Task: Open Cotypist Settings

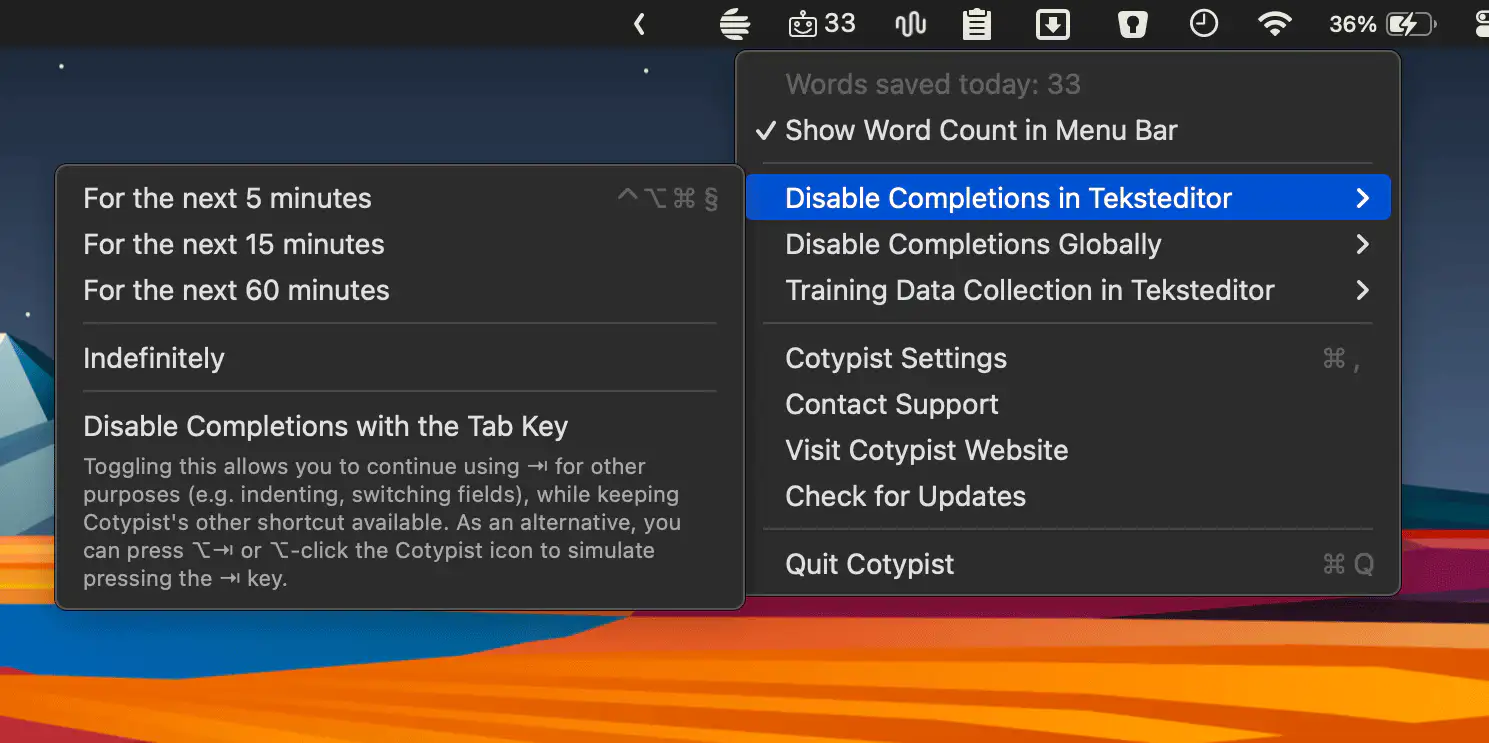Action: 896,359
